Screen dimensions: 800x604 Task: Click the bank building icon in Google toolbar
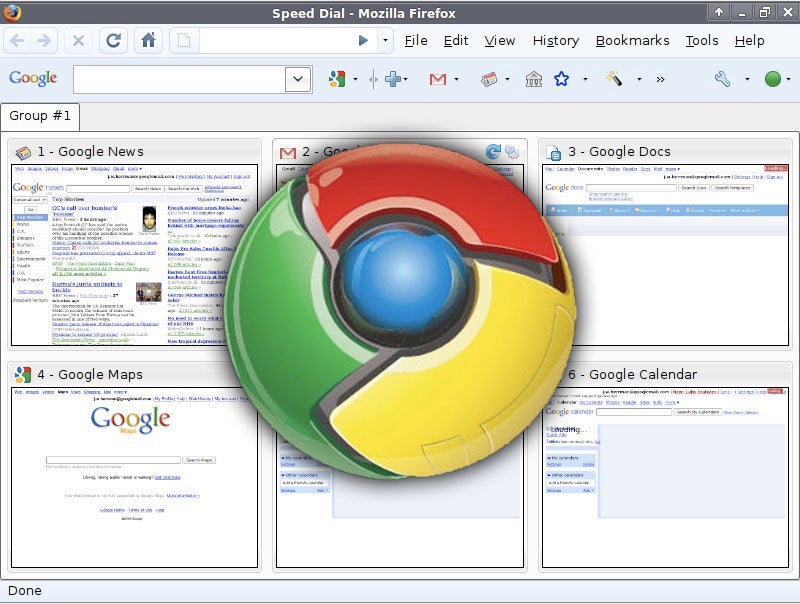click(534, 79)
